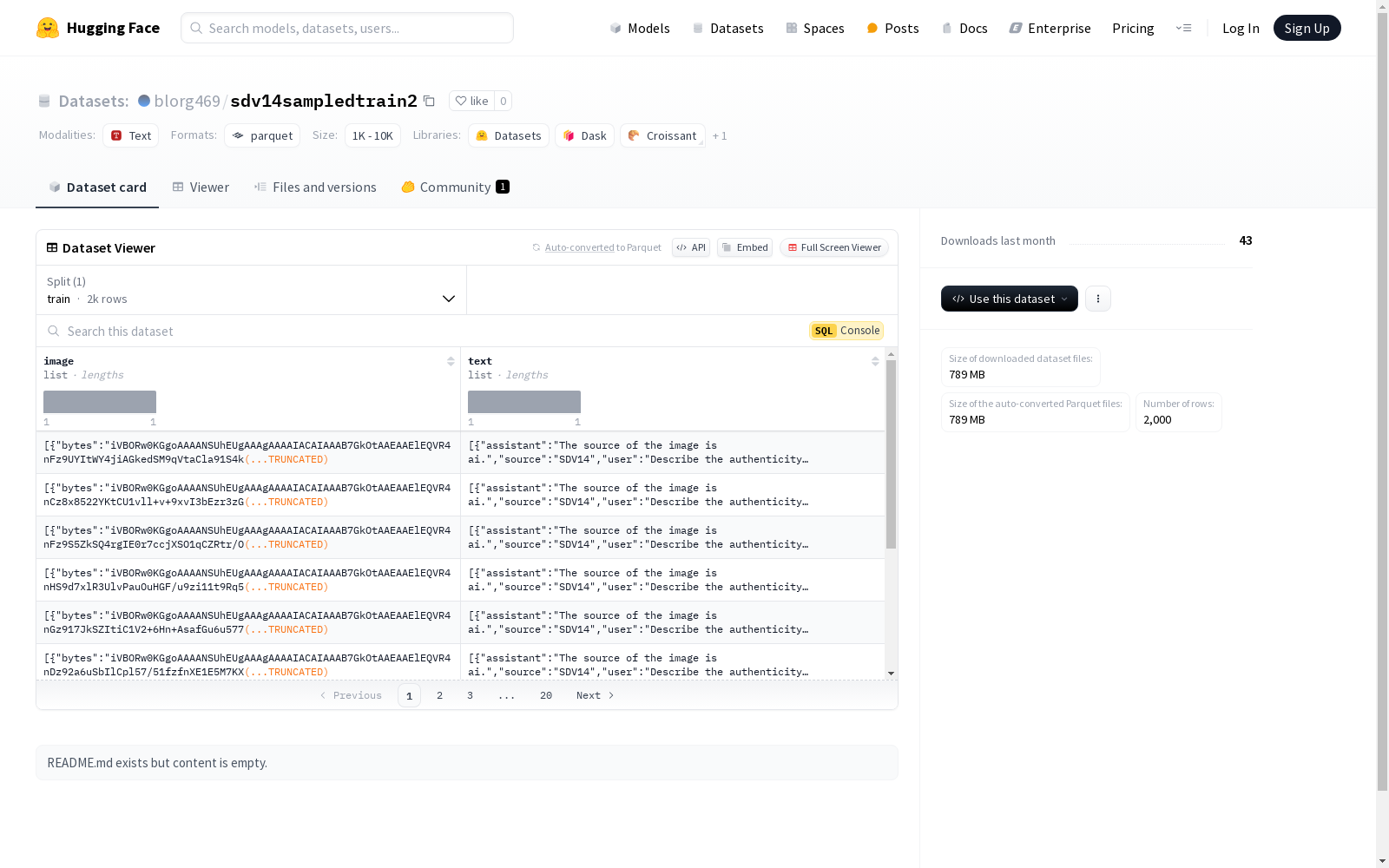
Task: Click the table scroll down arrow
Action: [x=891, y=674]
